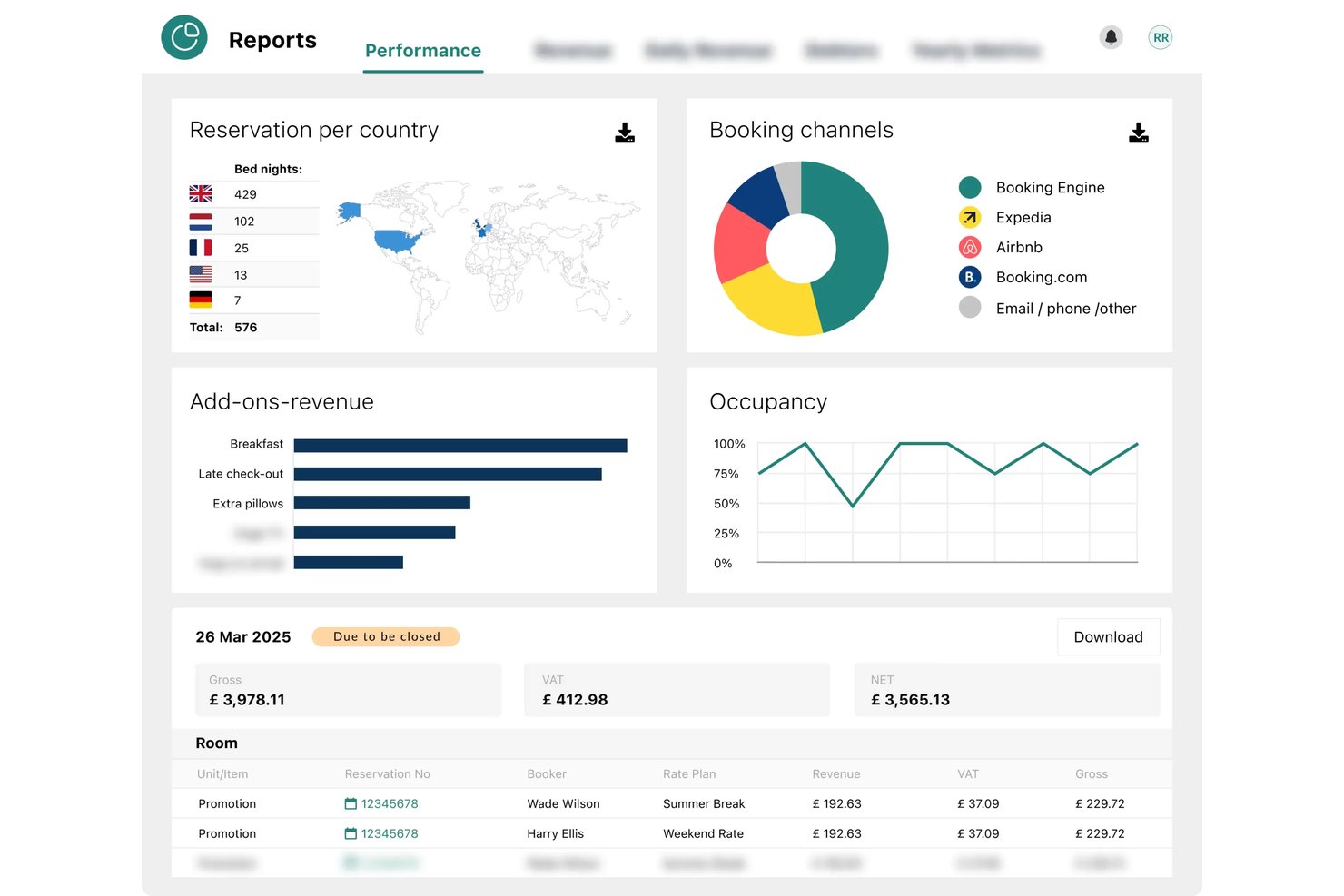The image size is (1344, 896).
Task: Click the highlighted United States on the map
Action: [x=397, y=241]
